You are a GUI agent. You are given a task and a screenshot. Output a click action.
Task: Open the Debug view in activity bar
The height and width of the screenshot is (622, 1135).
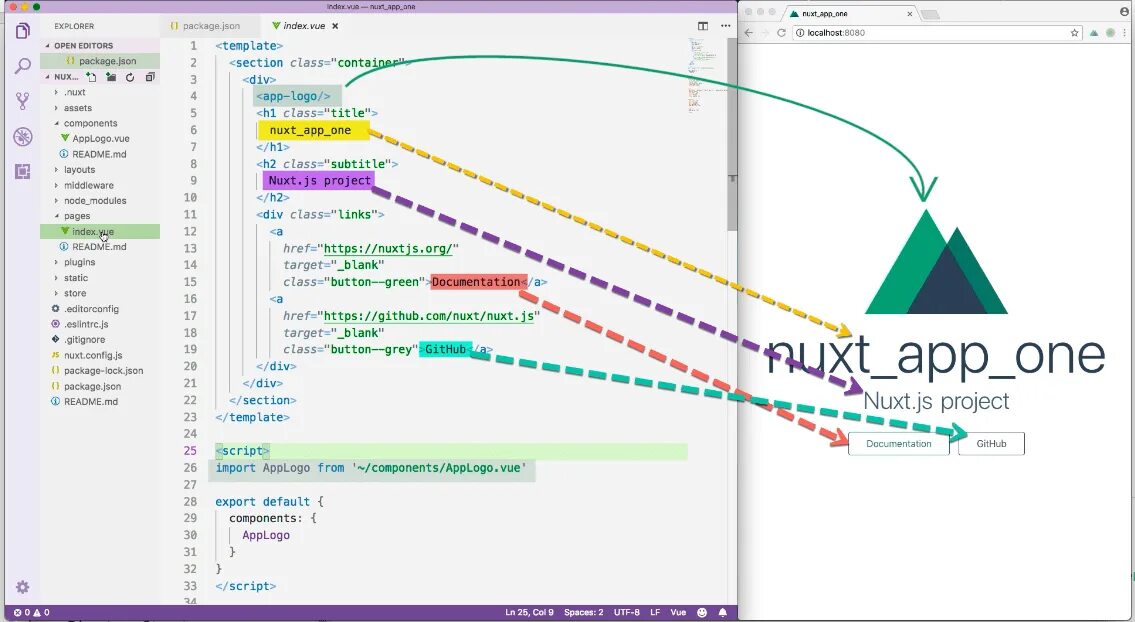point(22,136)
